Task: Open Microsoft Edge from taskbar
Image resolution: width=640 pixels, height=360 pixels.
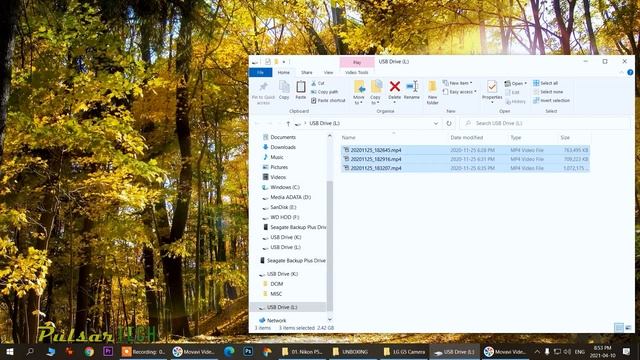Action: click(229, 351)
